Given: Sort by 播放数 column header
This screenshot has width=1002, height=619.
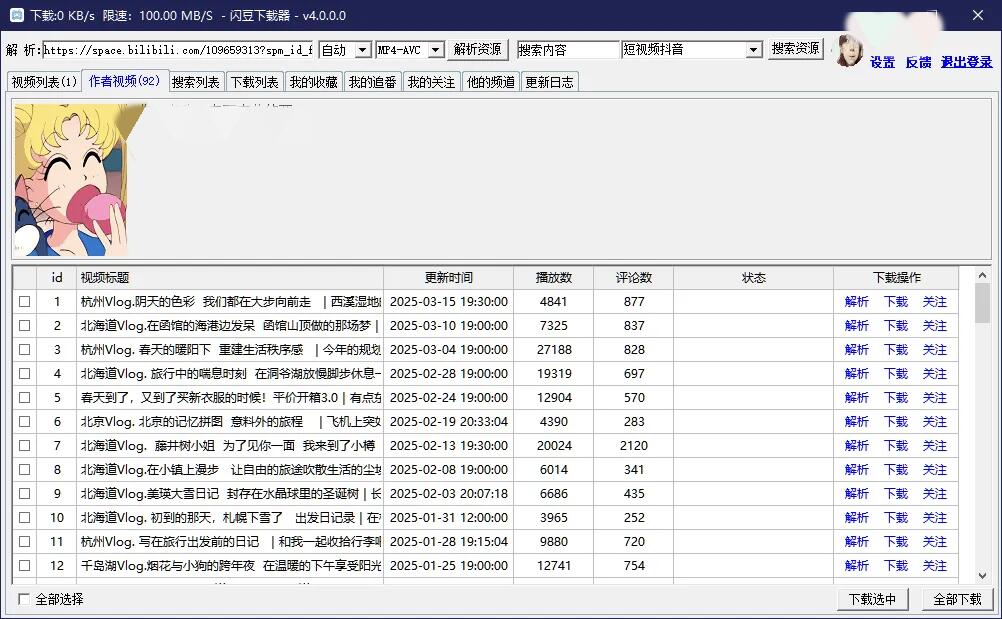Looking at the screenshot, I should (x=553, y=277).
